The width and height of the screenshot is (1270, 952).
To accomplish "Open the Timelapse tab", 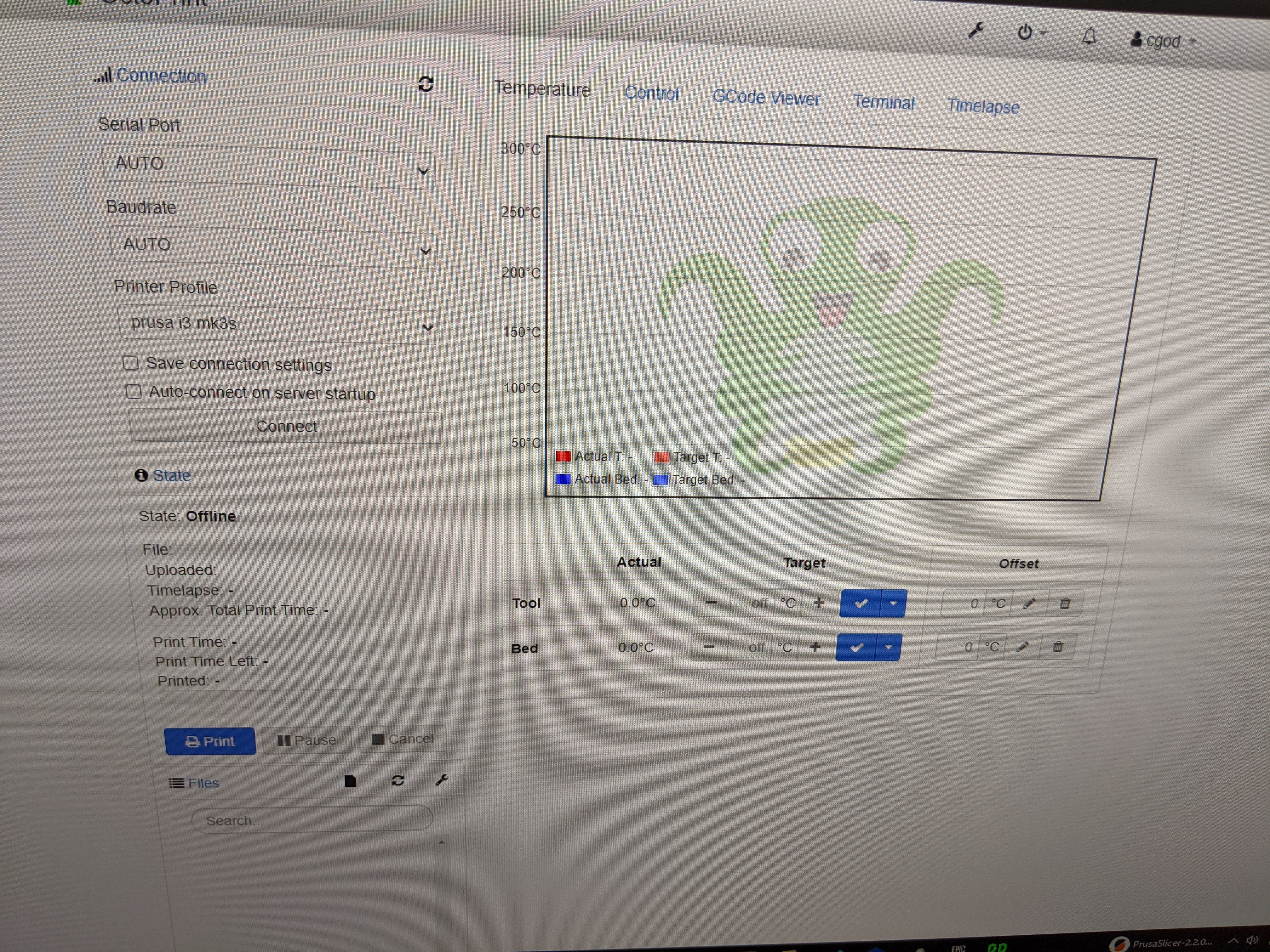I will click(x=983, y=106).
